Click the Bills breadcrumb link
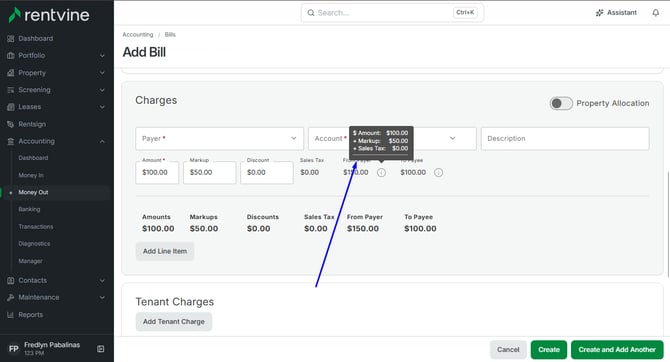Screen dimensions: 670x362 tap(170, 35)
